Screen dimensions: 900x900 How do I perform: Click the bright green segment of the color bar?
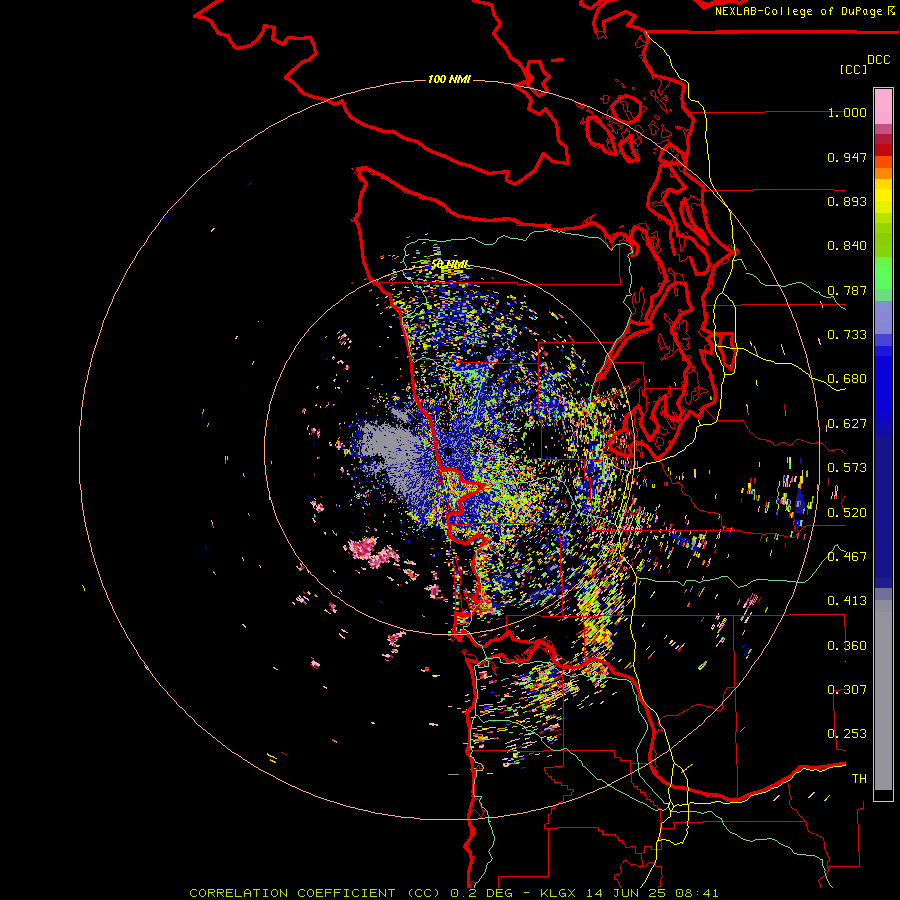[883, 273]
